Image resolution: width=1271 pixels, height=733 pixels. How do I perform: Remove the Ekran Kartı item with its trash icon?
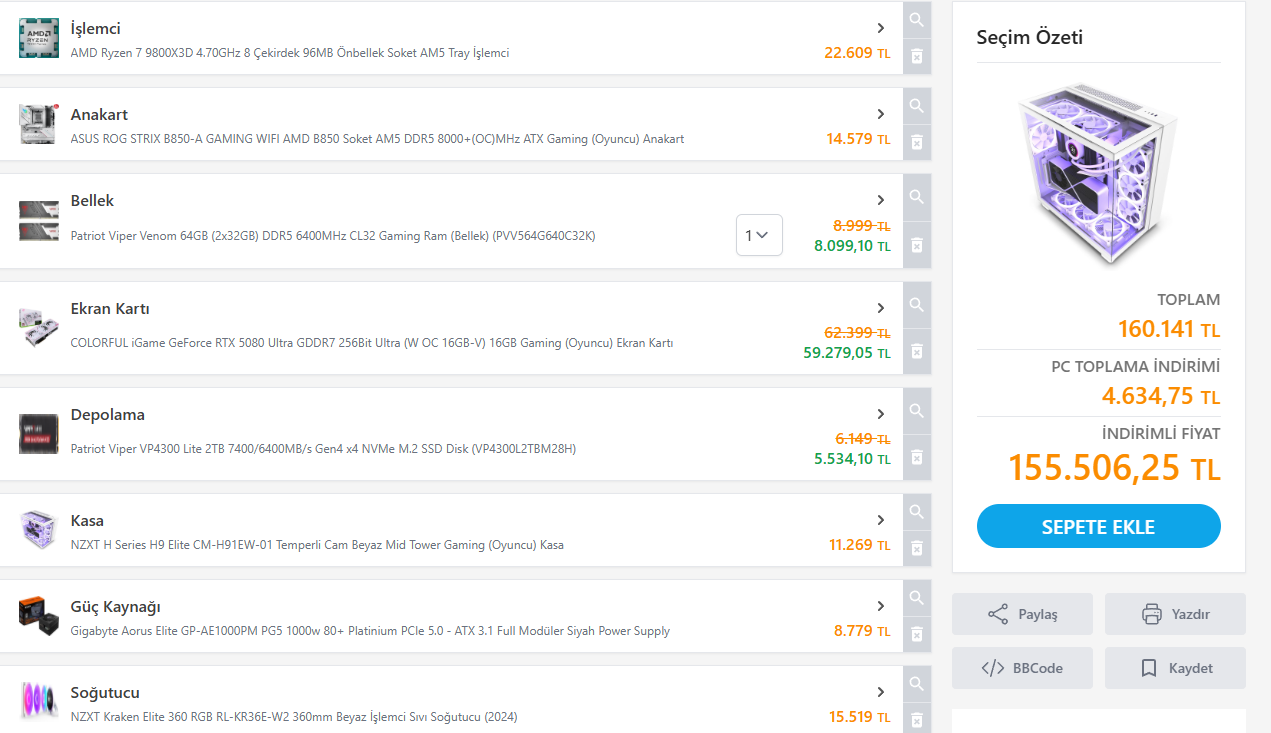[x=917, y=351]
